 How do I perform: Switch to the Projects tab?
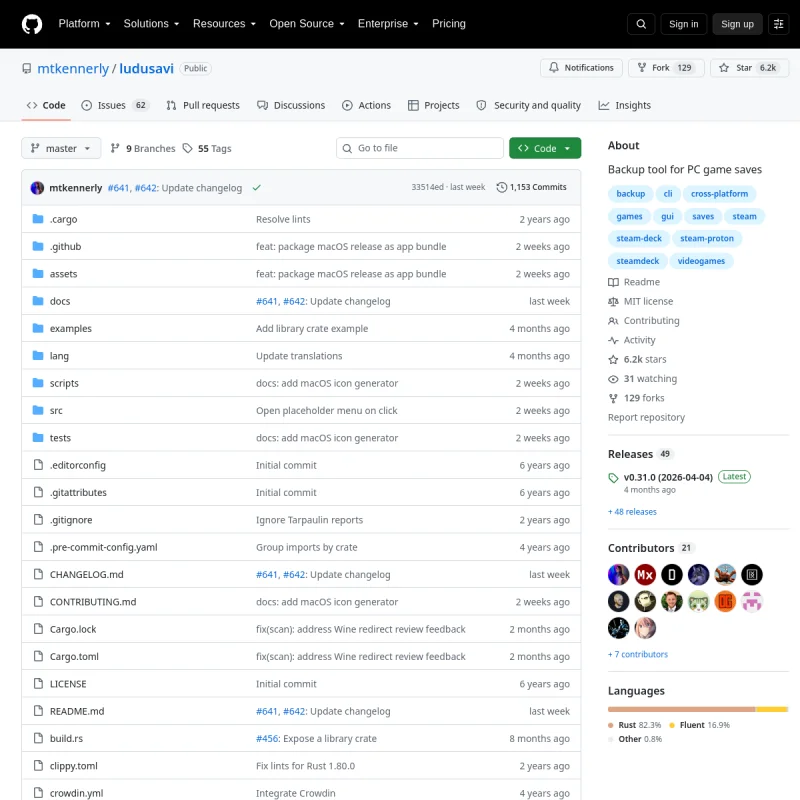point(434,106)
